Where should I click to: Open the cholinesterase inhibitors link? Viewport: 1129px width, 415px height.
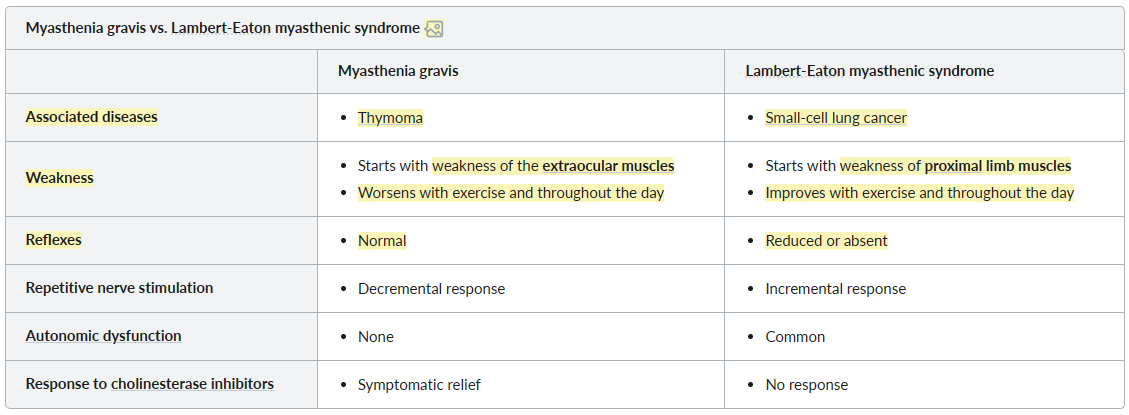192,383
